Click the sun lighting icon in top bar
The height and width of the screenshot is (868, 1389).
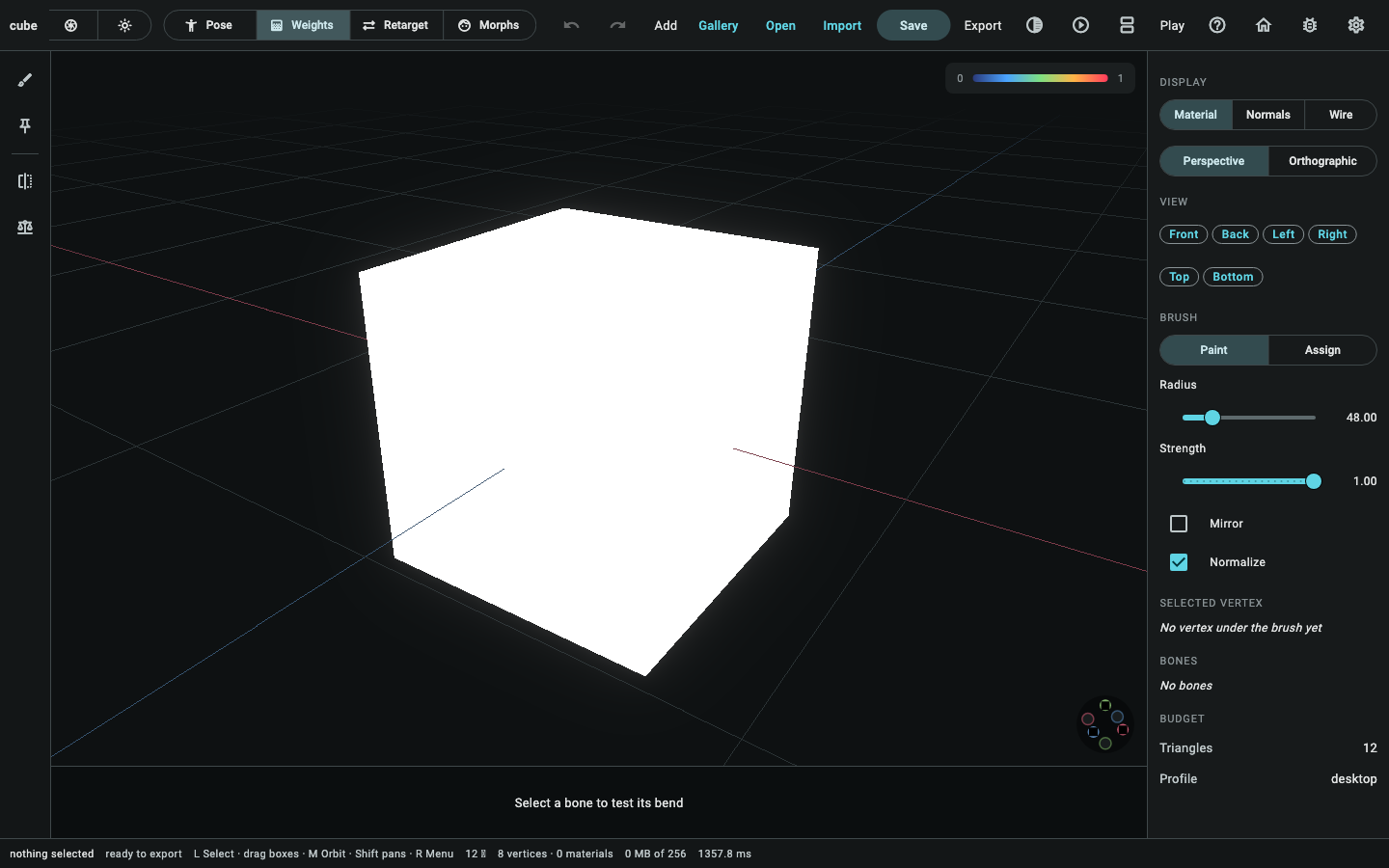pyautogui.click(x=124, y=25)
